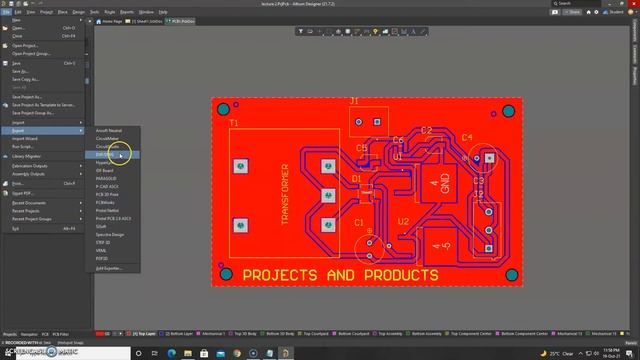Click the Task View icon on taskbar

pos(155,353)
